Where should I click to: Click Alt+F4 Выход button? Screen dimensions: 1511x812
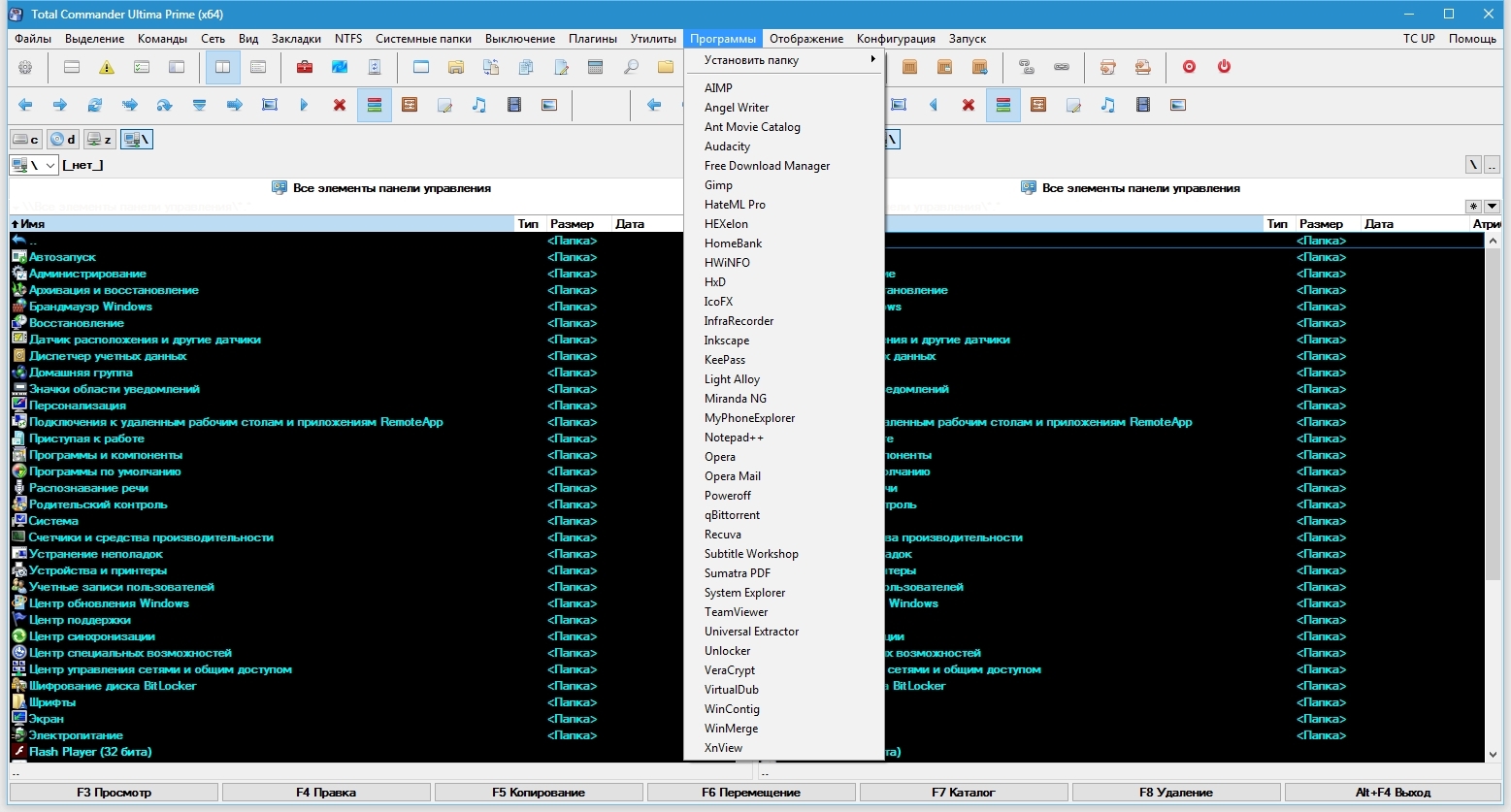pyautogui.click(x=1393, y=793)
